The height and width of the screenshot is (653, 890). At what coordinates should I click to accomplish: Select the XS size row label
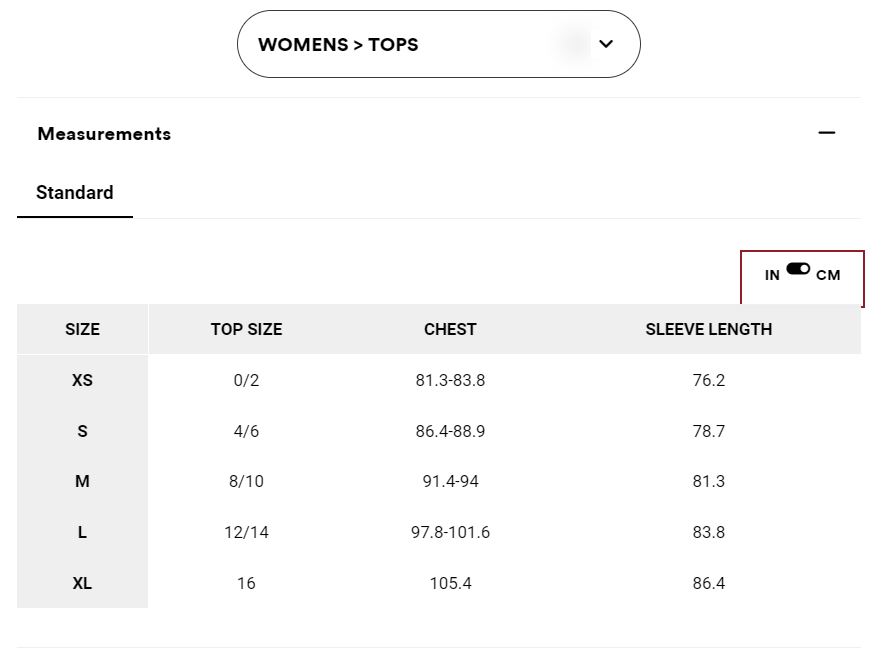point(82,380)
